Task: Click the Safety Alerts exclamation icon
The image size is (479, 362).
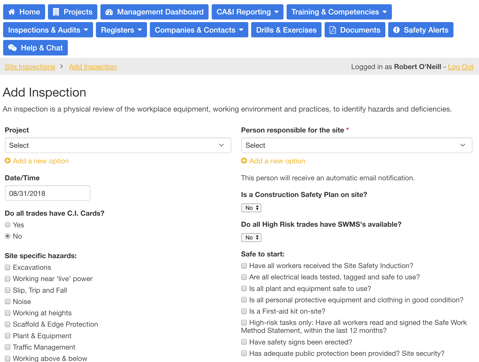Action: 396,30
